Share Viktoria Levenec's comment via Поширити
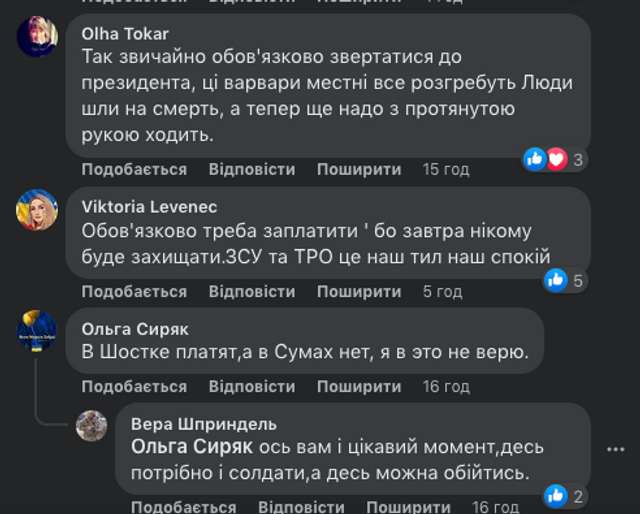 click(359, 292)
